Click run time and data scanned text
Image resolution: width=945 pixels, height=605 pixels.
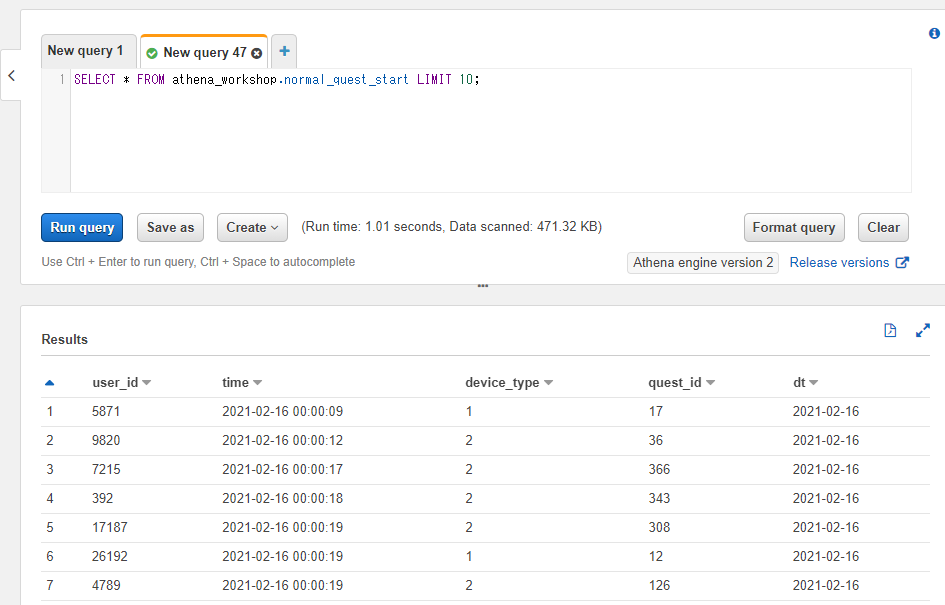click(x=451, y=227)
